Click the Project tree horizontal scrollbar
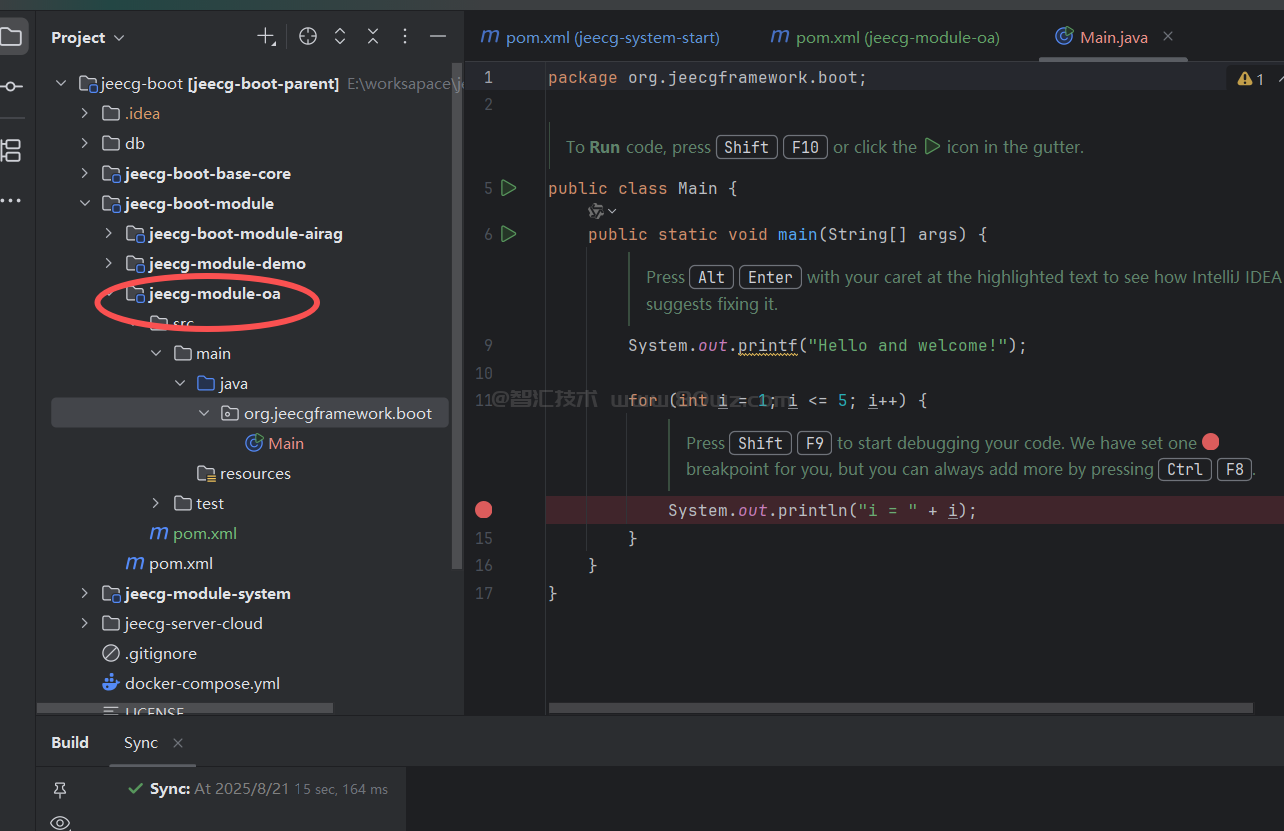Viewport: 1284px width, 831px height. [x=185, y=708]
